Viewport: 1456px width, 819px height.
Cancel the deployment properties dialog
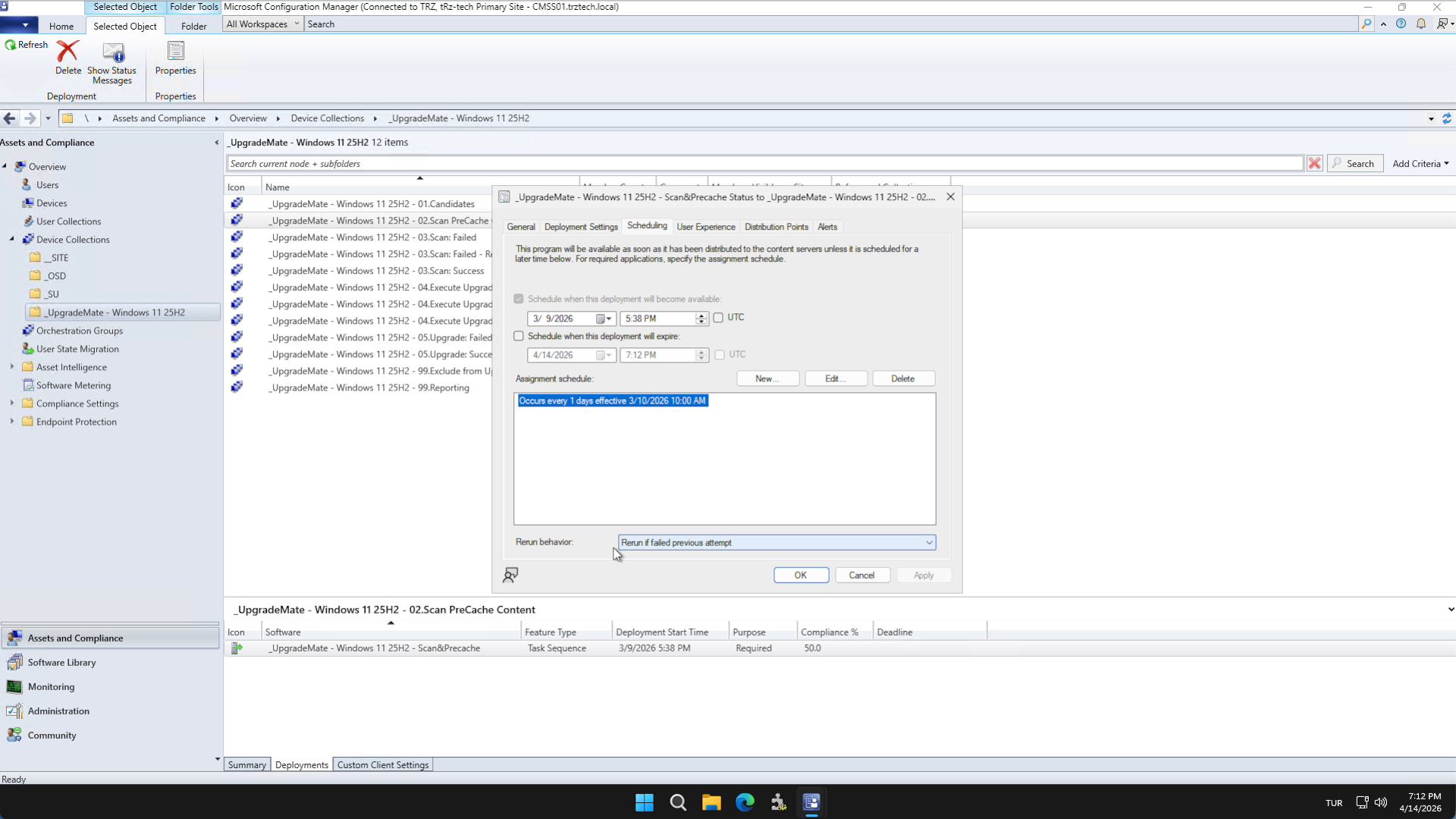pos(862,576)
